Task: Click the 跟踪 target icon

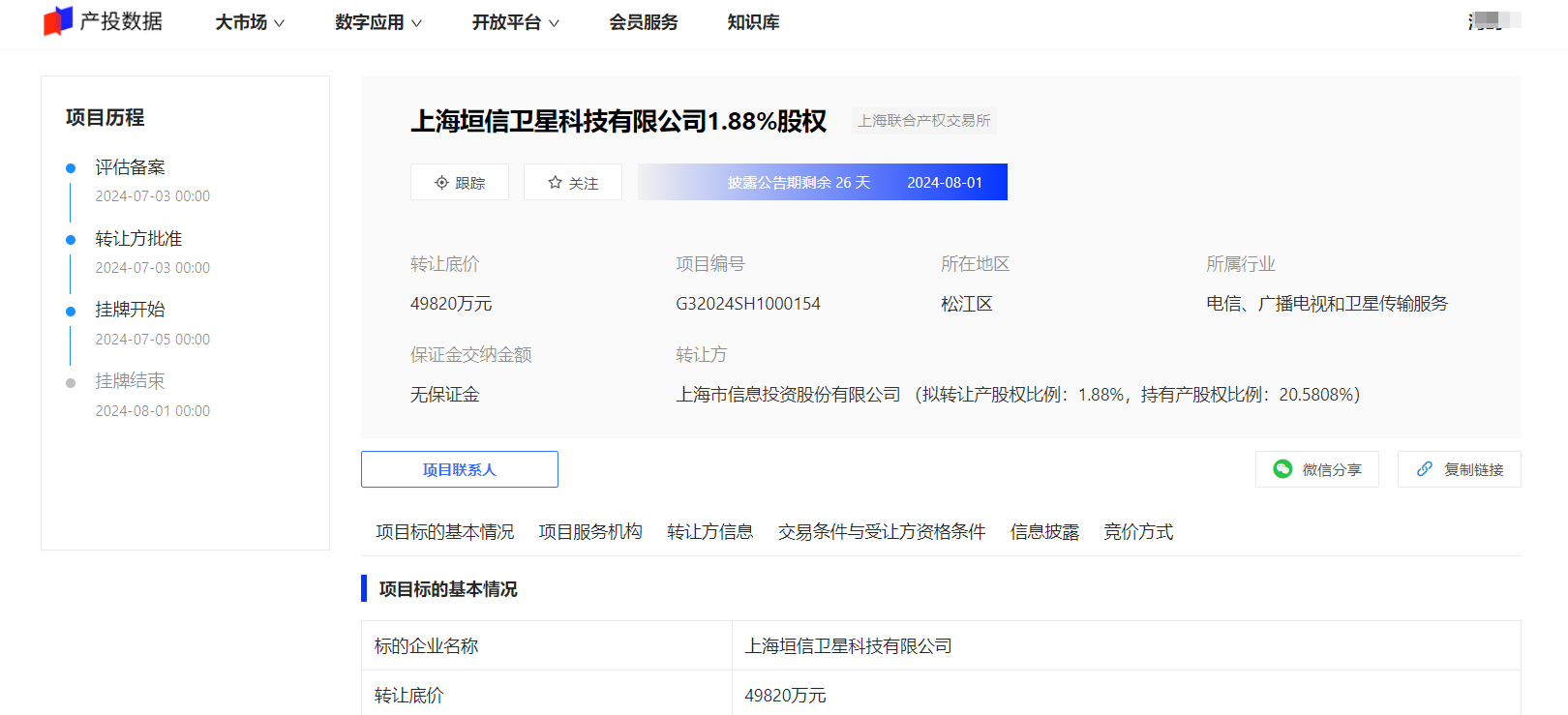Action: tap(441, 183)
